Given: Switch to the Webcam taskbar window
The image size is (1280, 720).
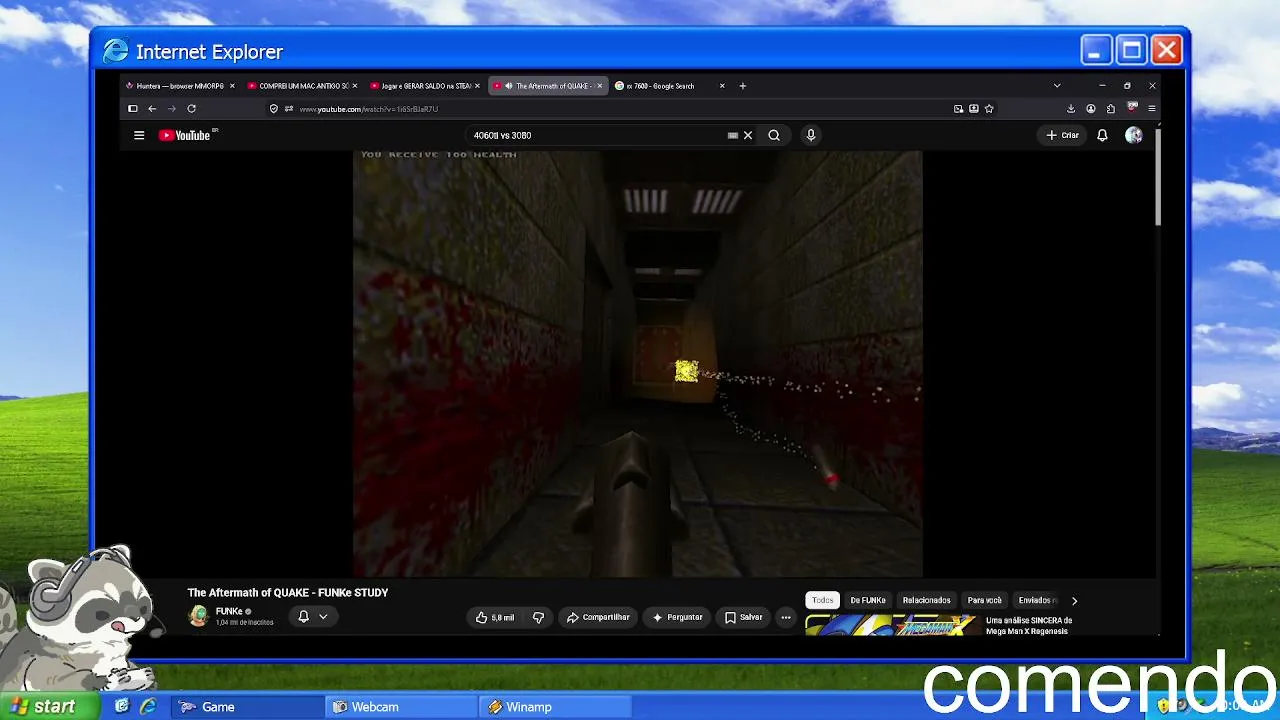Looking at the screenshot, I should [401, 707].
